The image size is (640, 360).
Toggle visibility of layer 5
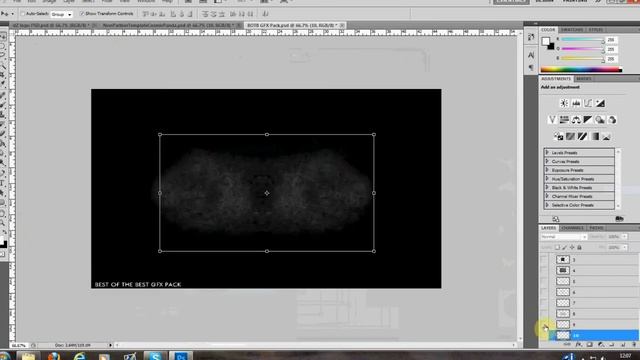point(544,281)
